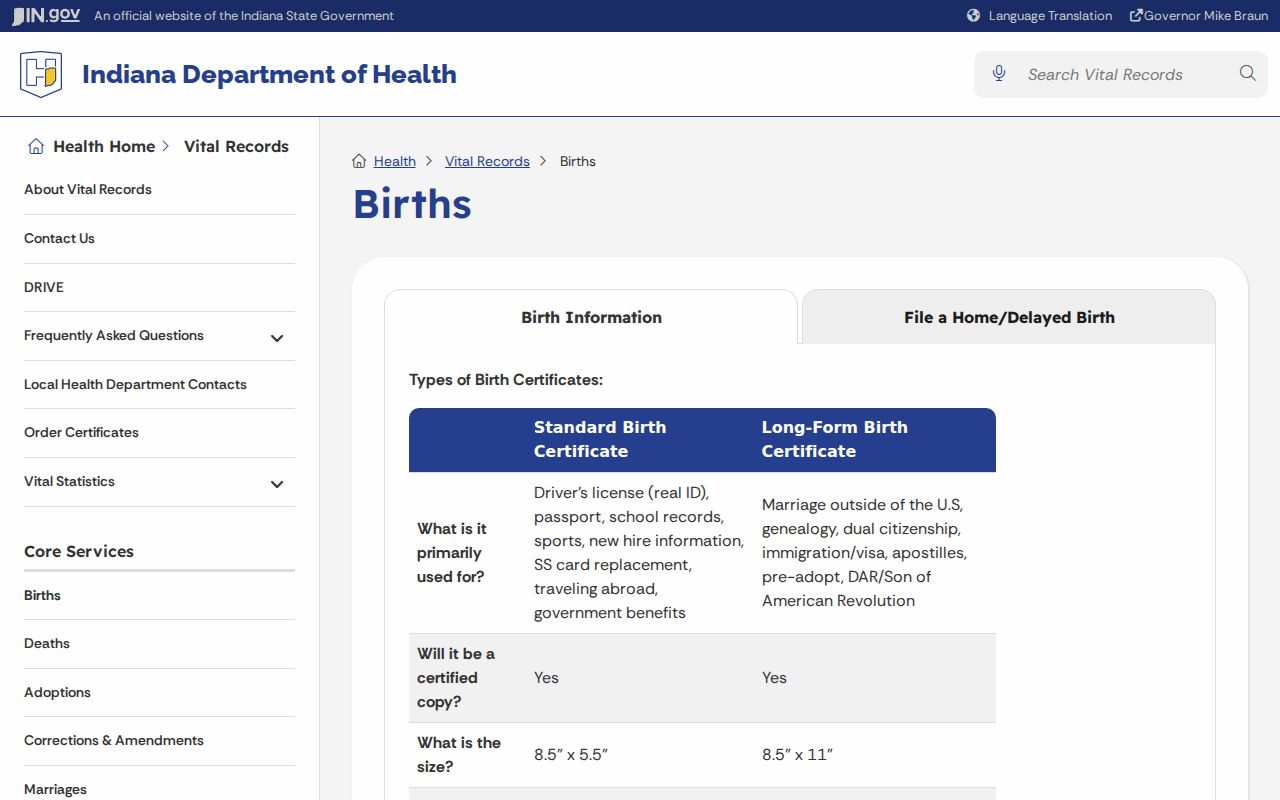This screenshot has width=1280, height=800.
Task: Open the Contact Us sidebar item
Action: tap(59, 238)
